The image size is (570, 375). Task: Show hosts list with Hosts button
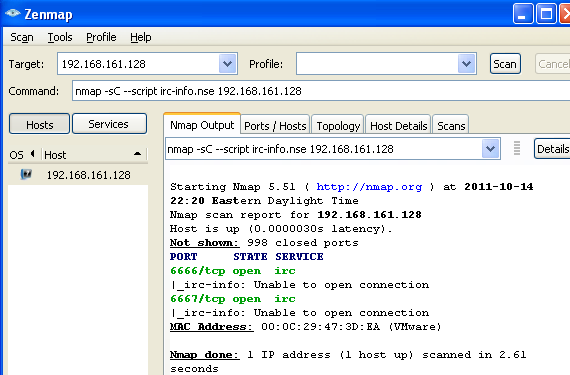point(39,124)
